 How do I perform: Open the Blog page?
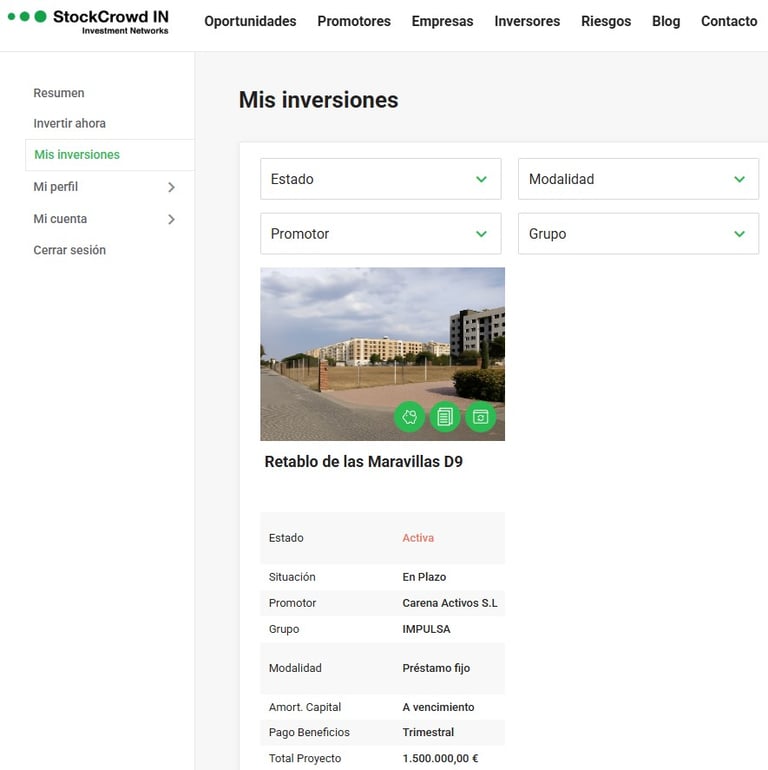(x=666, y=21)
